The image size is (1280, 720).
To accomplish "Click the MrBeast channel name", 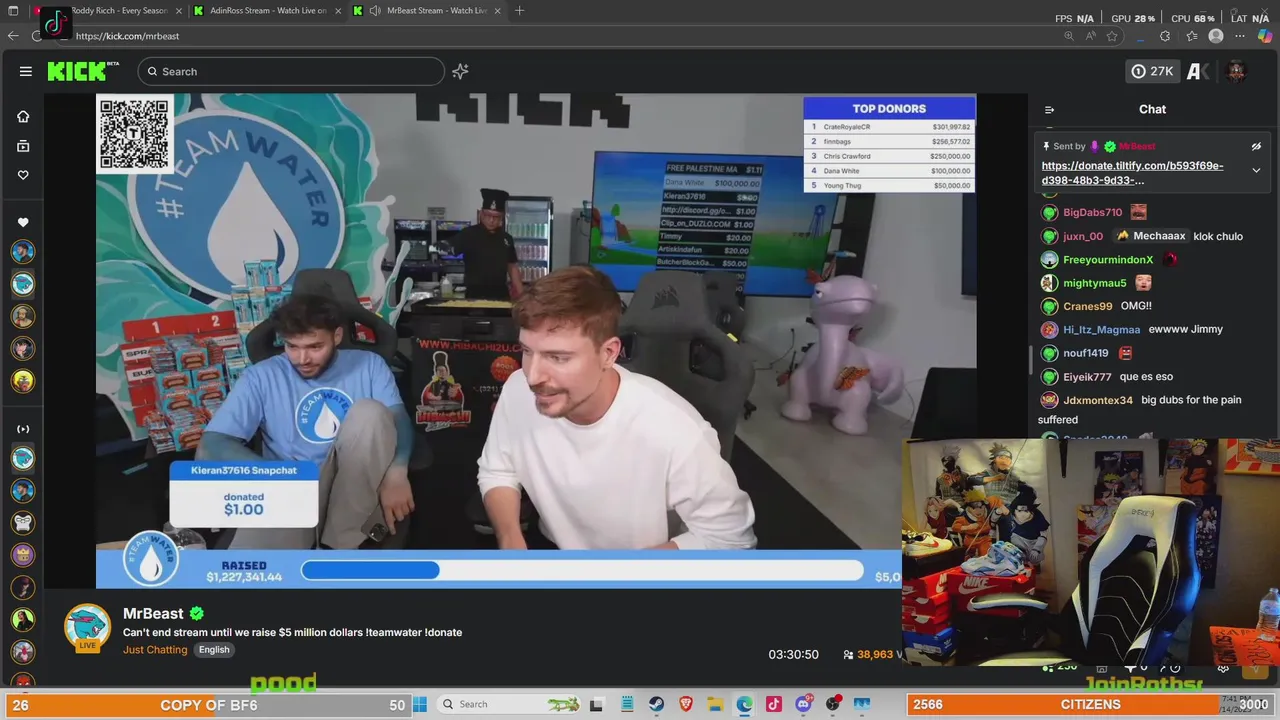I will (153, 613).
